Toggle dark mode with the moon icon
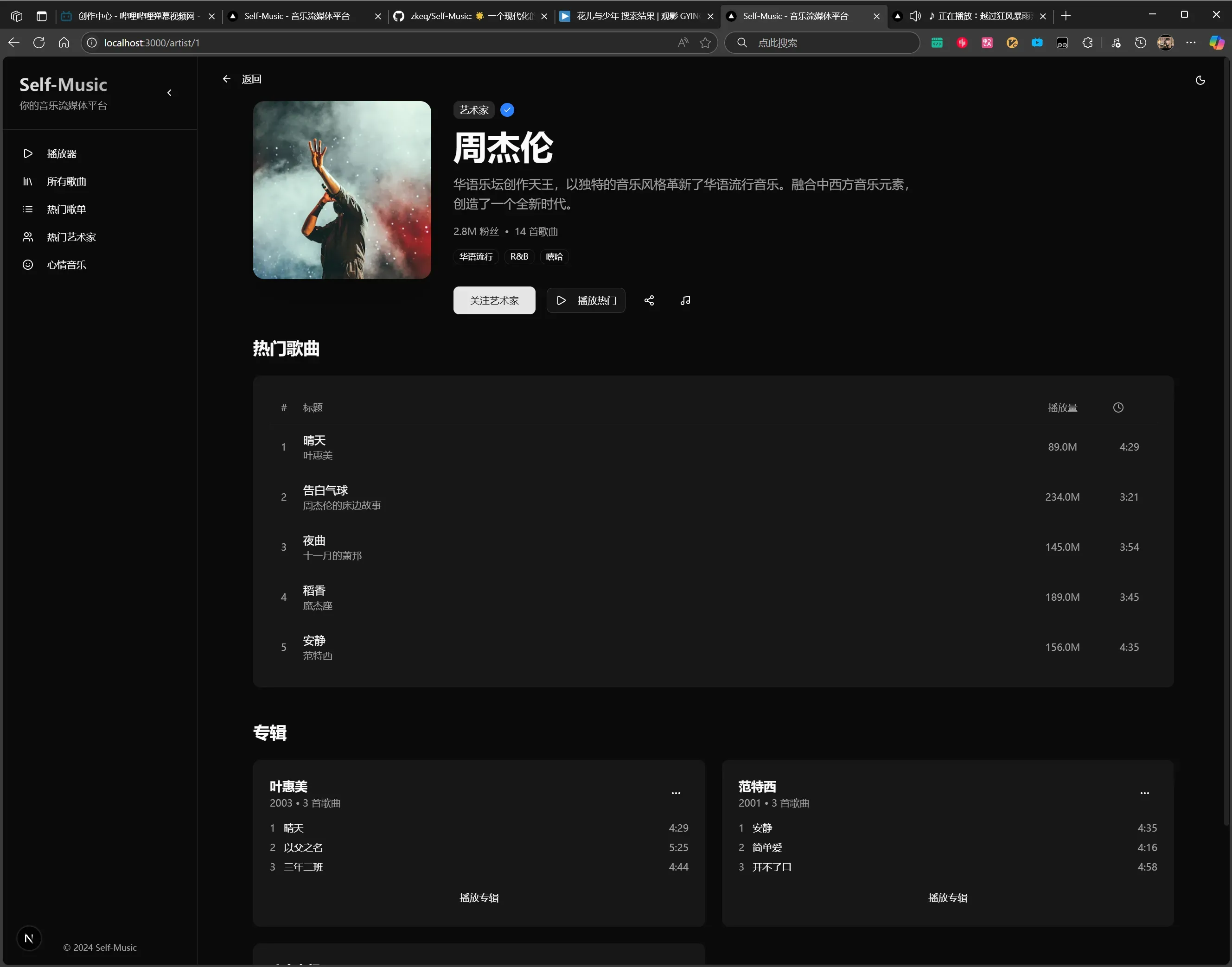Screen dimensions: 1232x967 tap(1200, 80)
